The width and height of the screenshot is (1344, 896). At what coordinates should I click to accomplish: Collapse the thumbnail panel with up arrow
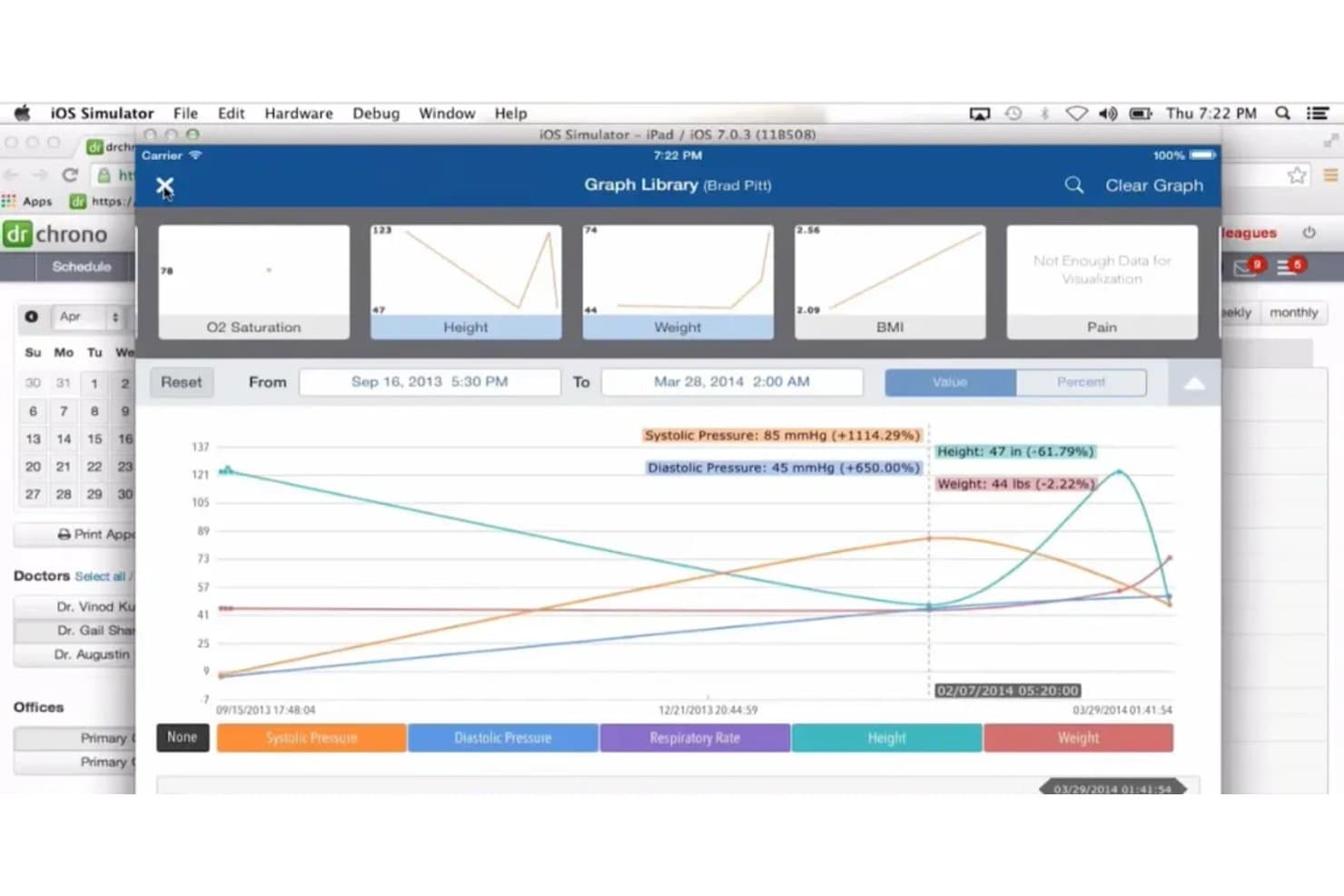click(1194, 383)
